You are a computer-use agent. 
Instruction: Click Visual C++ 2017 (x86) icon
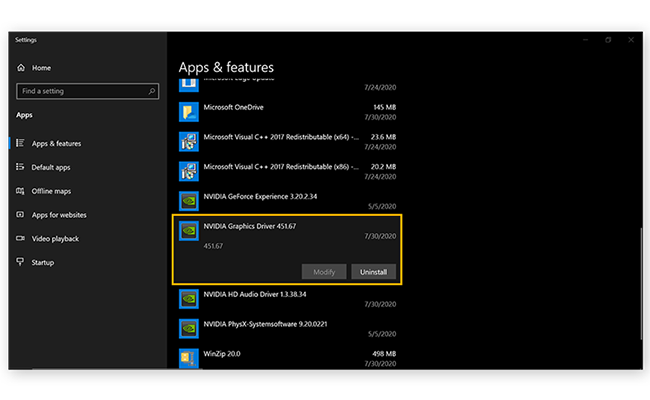pyautogui.click(x=189, y=172)
